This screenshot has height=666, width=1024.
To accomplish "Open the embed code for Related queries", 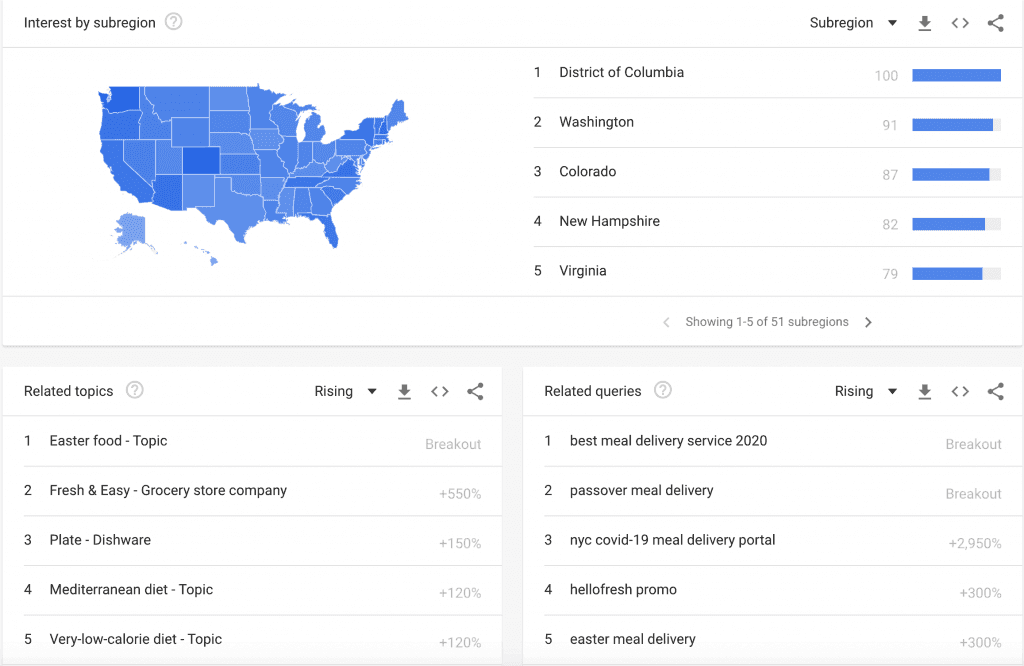I will tap(960, 391).
